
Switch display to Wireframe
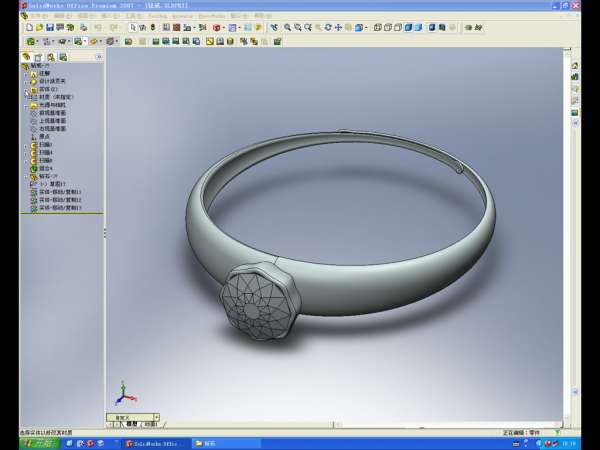pyautogui.click(x=377, y=28)
